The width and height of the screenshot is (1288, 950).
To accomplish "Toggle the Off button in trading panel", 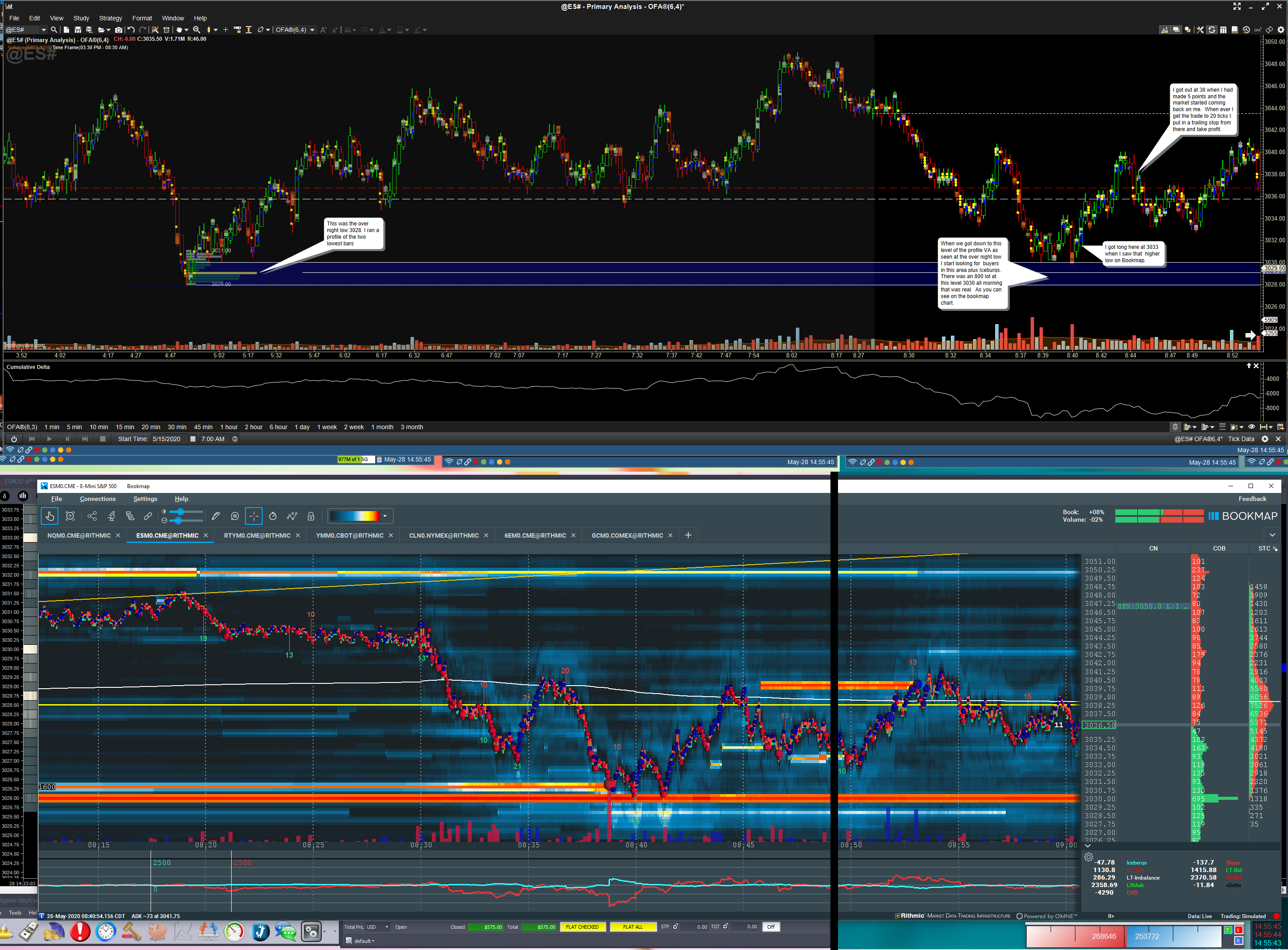I will click(771, 927).
